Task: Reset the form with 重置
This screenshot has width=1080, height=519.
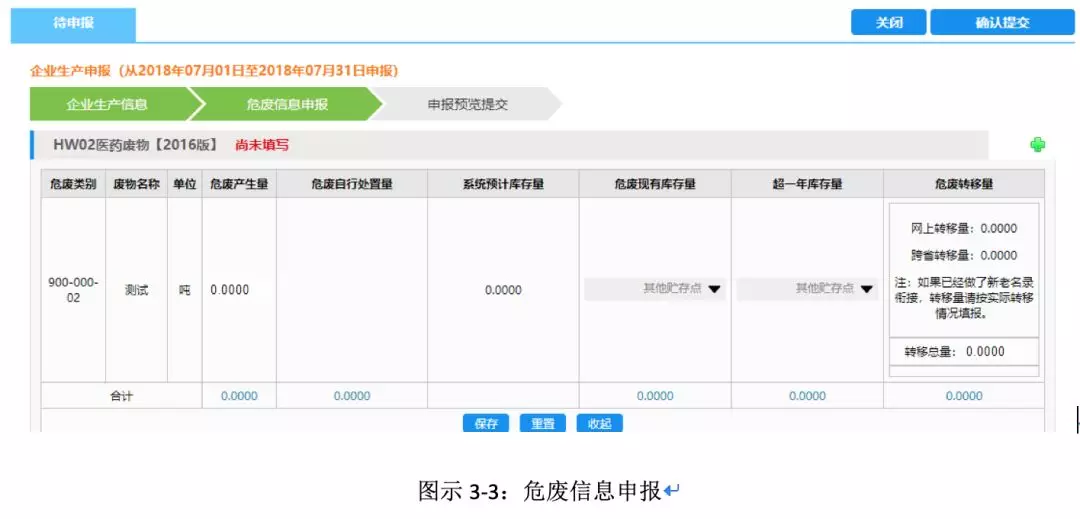Action: tap(543, 423)
